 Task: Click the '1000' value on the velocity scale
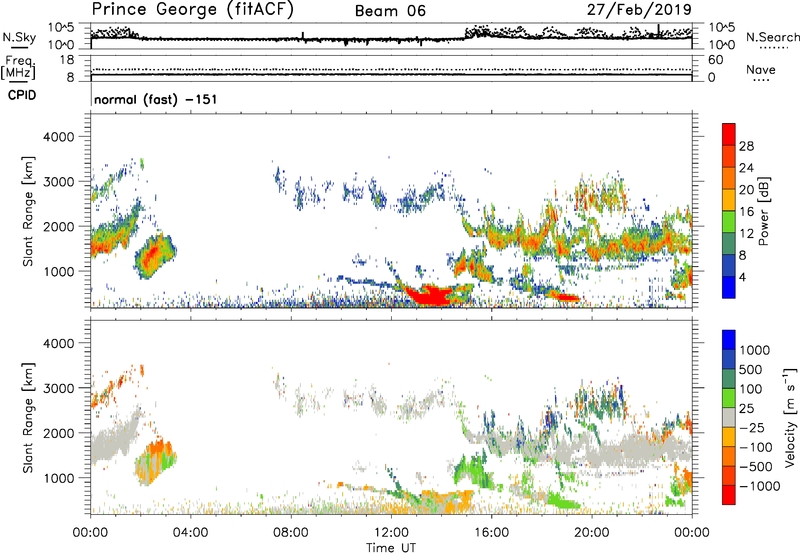754,350
